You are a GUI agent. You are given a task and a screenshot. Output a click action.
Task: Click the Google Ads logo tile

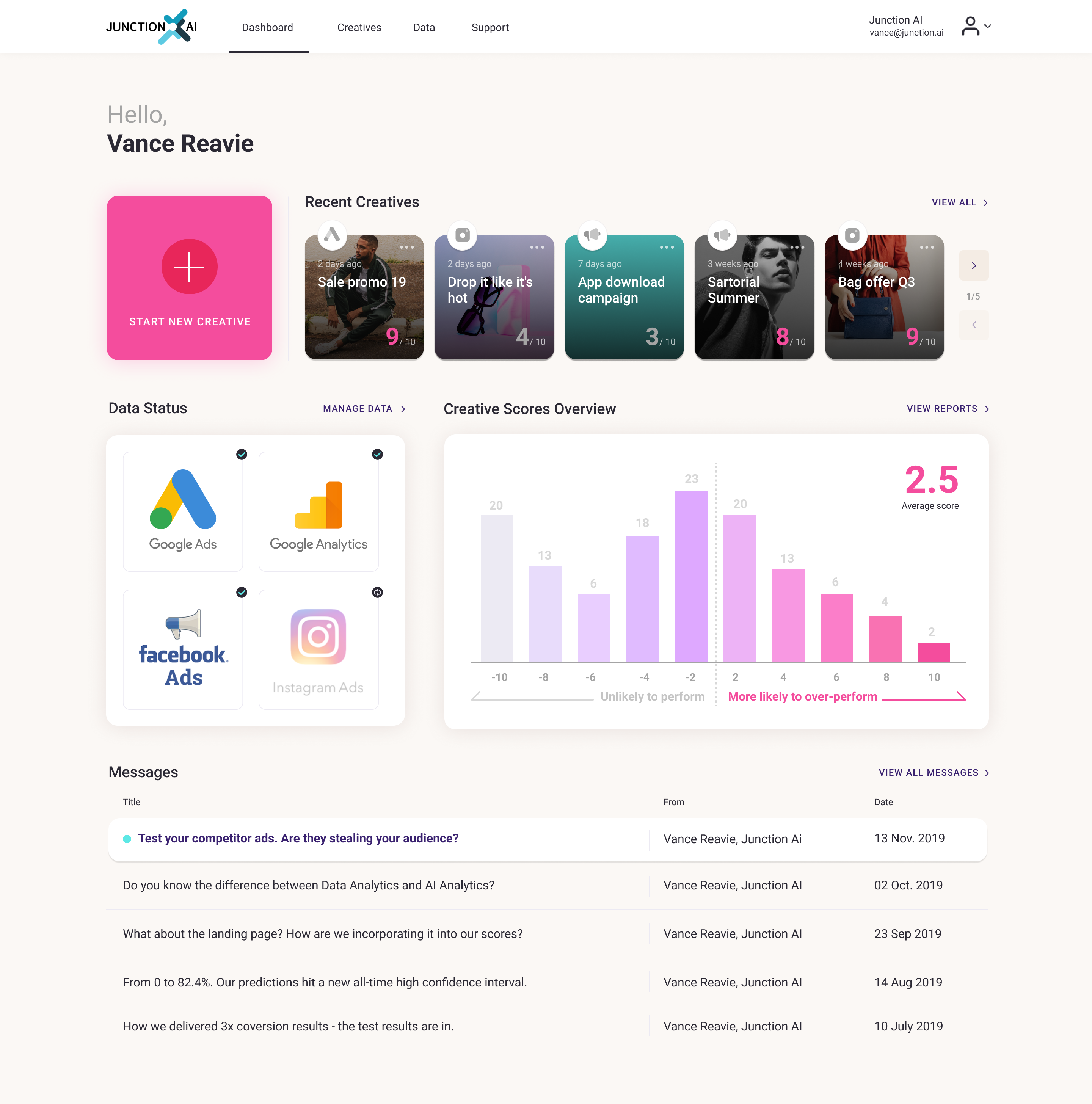tap(183, 511)
